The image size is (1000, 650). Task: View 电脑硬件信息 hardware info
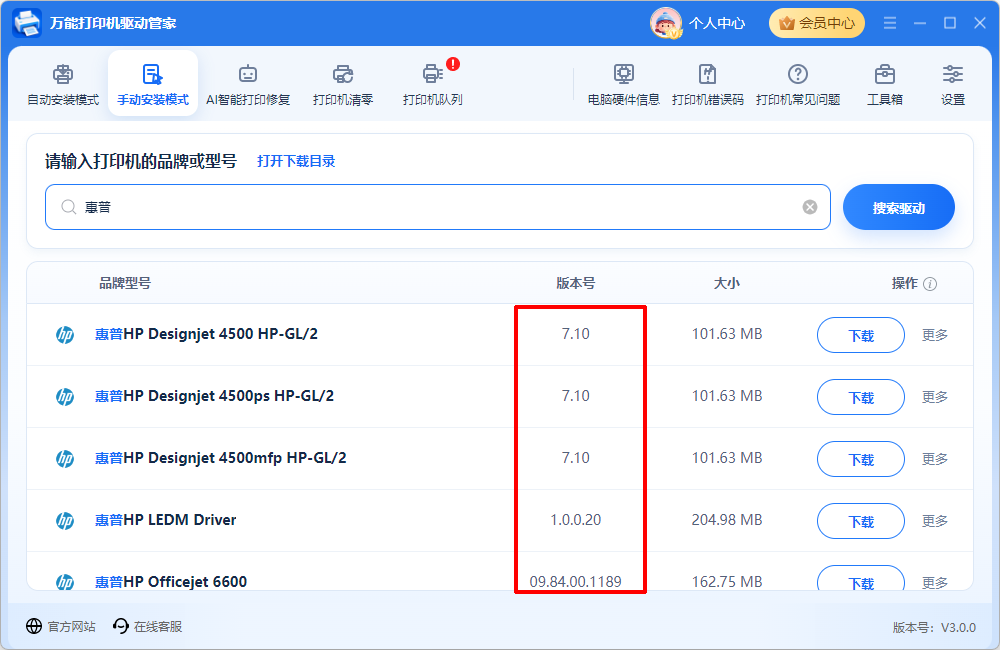tap(624, 84)
